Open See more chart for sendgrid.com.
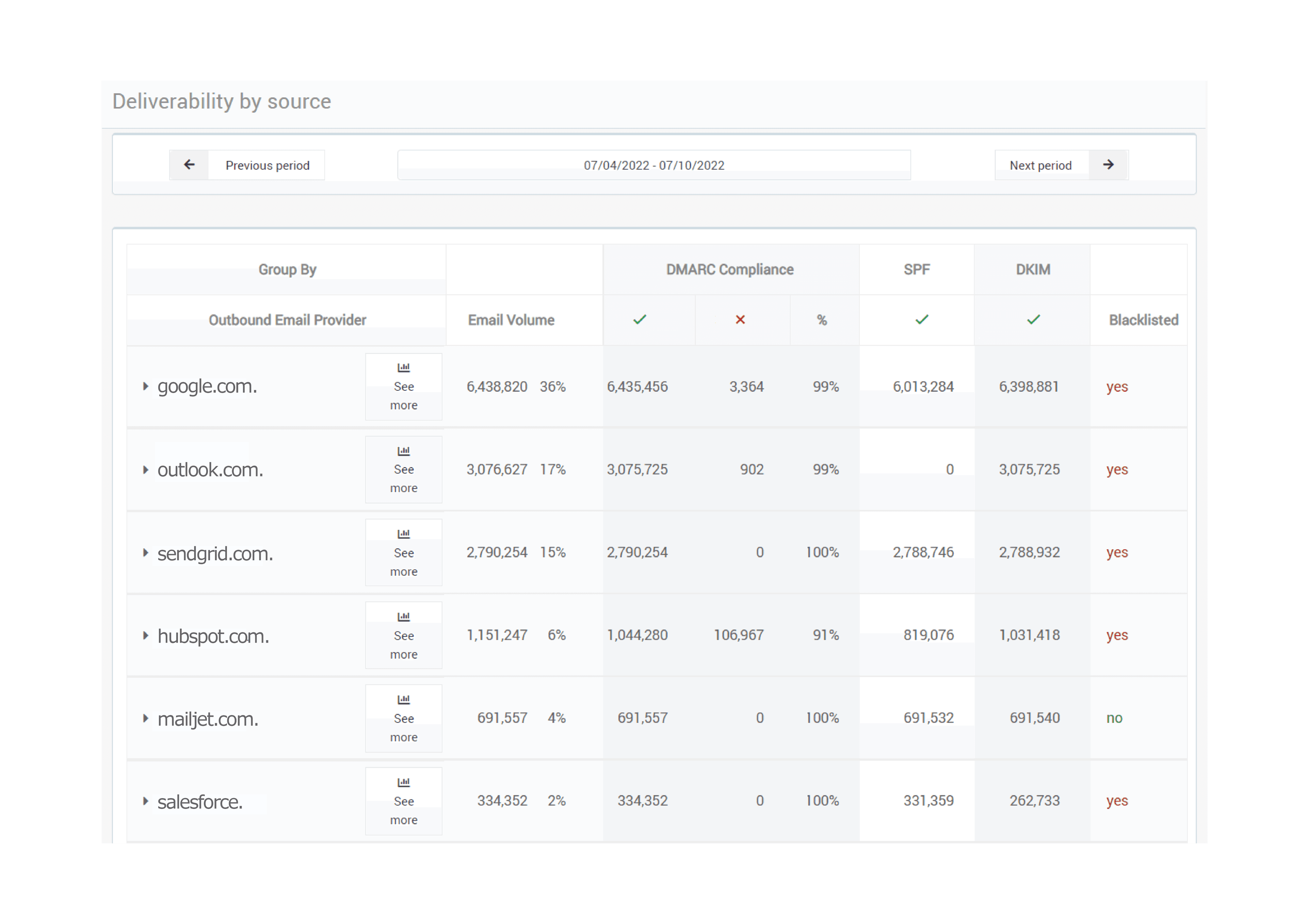Image resolution: width=1307 pixels, height=924 pixels. pos(404,553)
